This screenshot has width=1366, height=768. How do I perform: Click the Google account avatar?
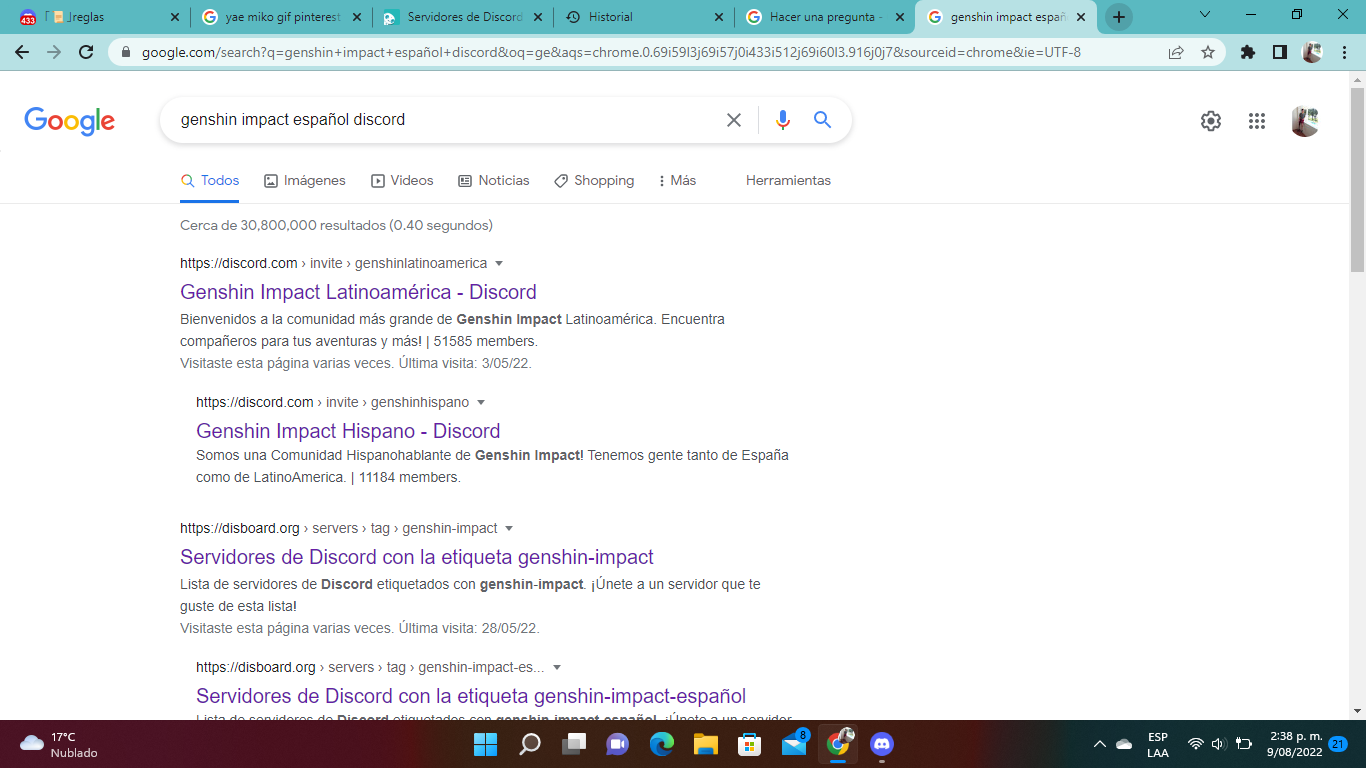coord(1305,121)
